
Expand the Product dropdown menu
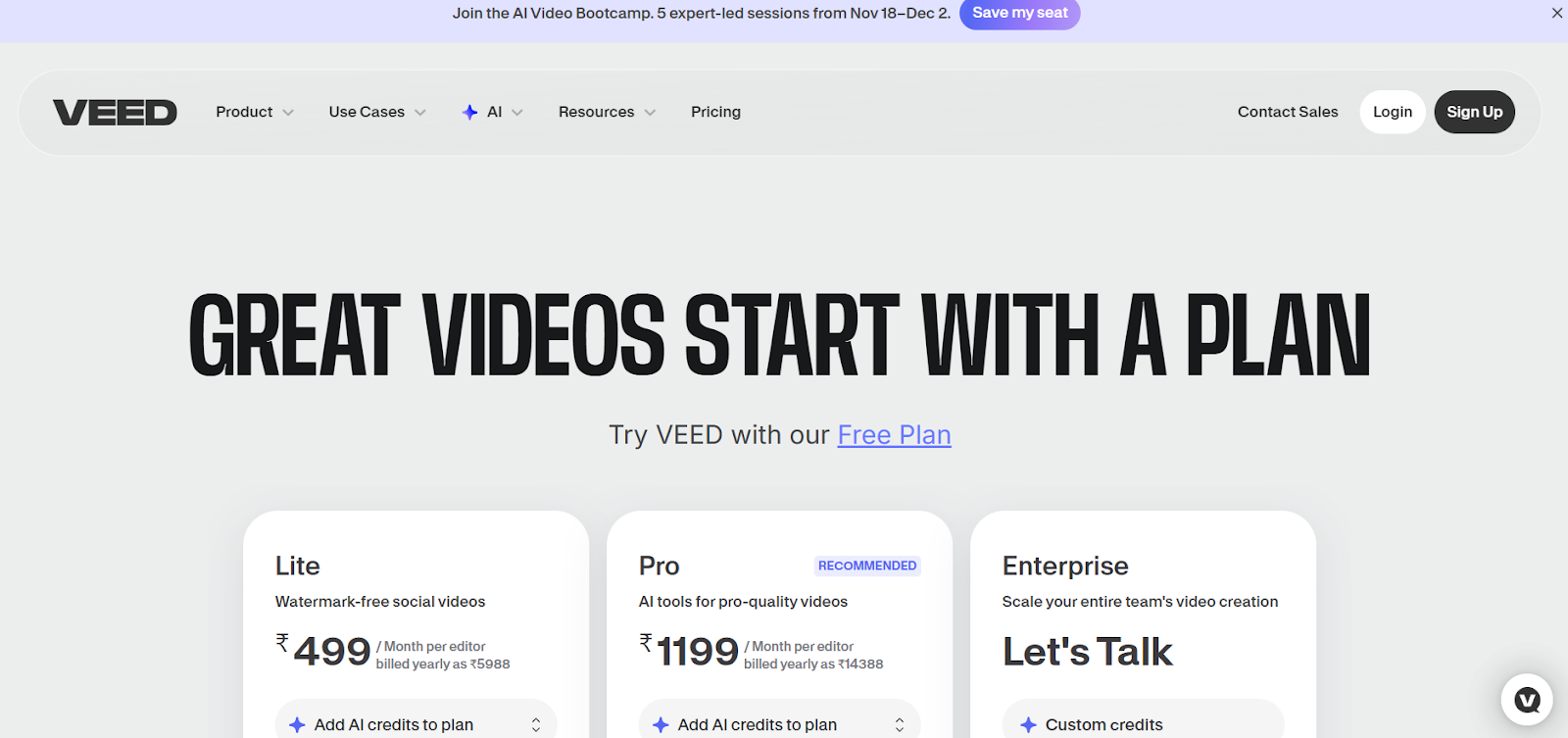(255, 112)
